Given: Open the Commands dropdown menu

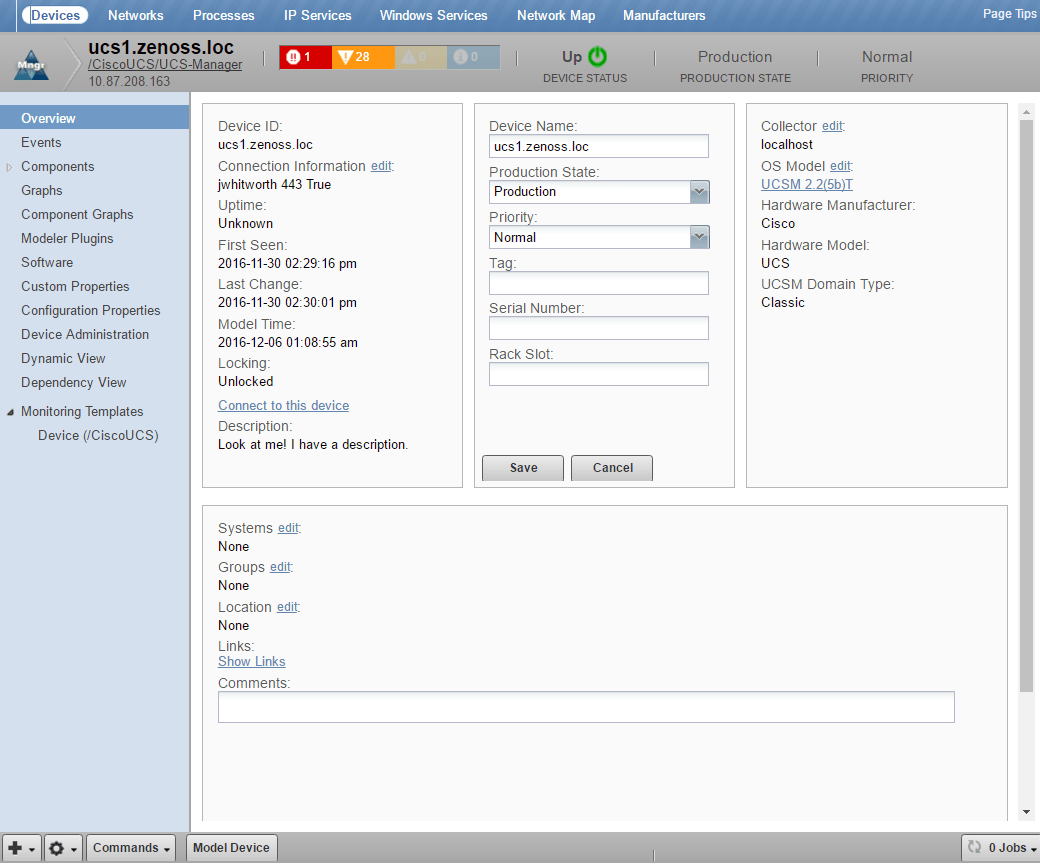Looking at the screenshot, I should [131, 848].
